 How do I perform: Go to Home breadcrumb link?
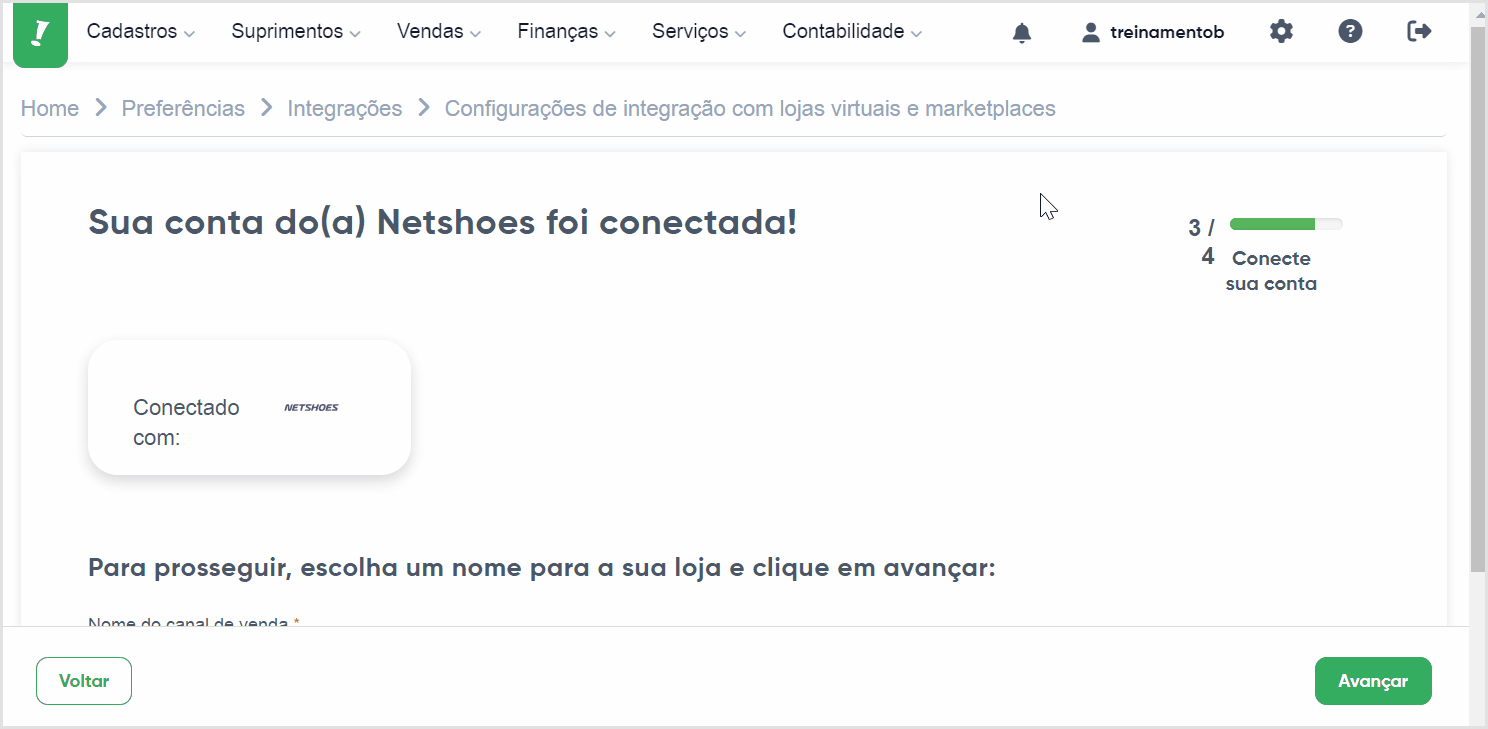[x=50, y=108]
